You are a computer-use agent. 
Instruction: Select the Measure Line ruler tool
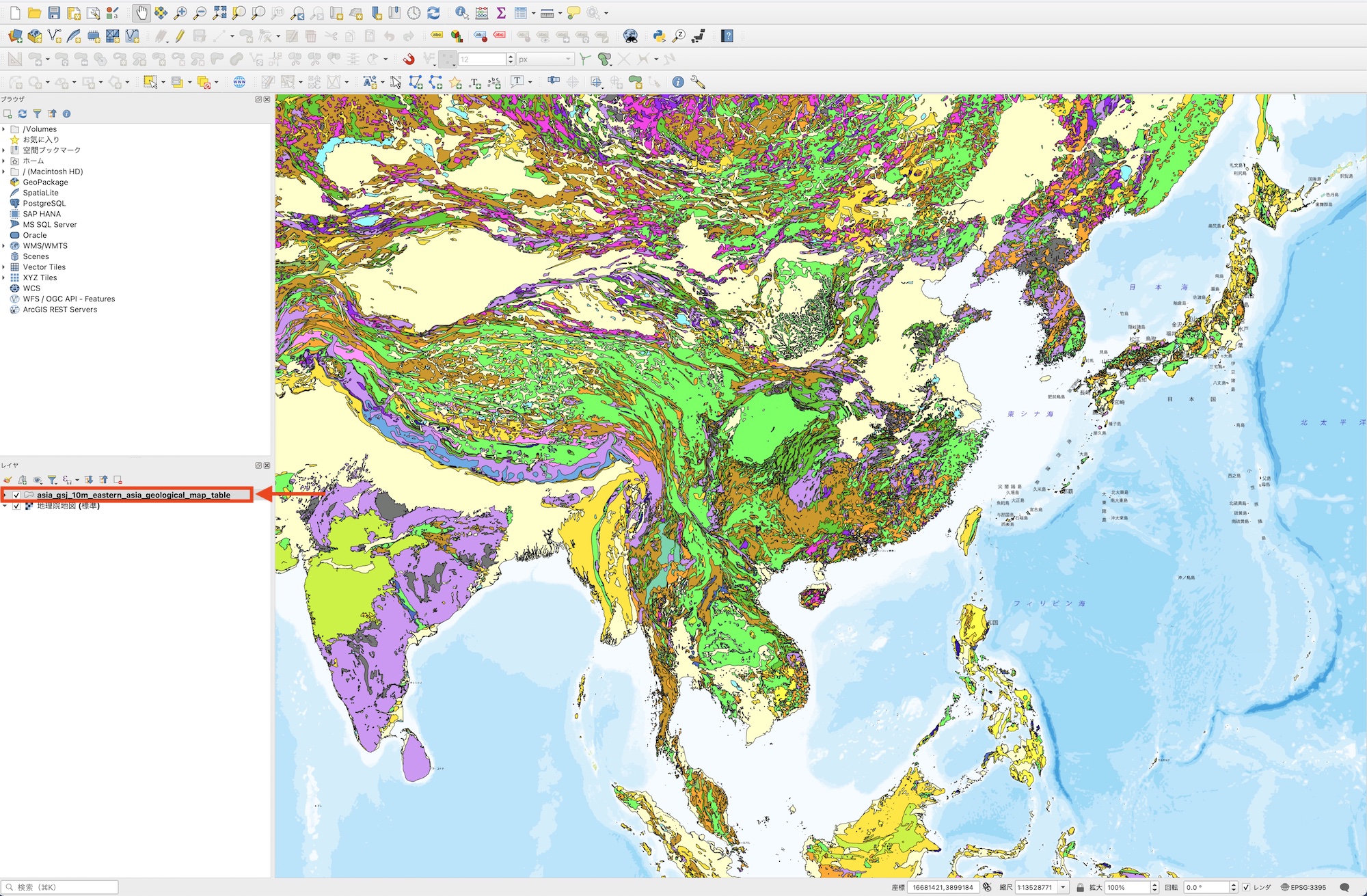pyautogui.click(x=547, y=12)
